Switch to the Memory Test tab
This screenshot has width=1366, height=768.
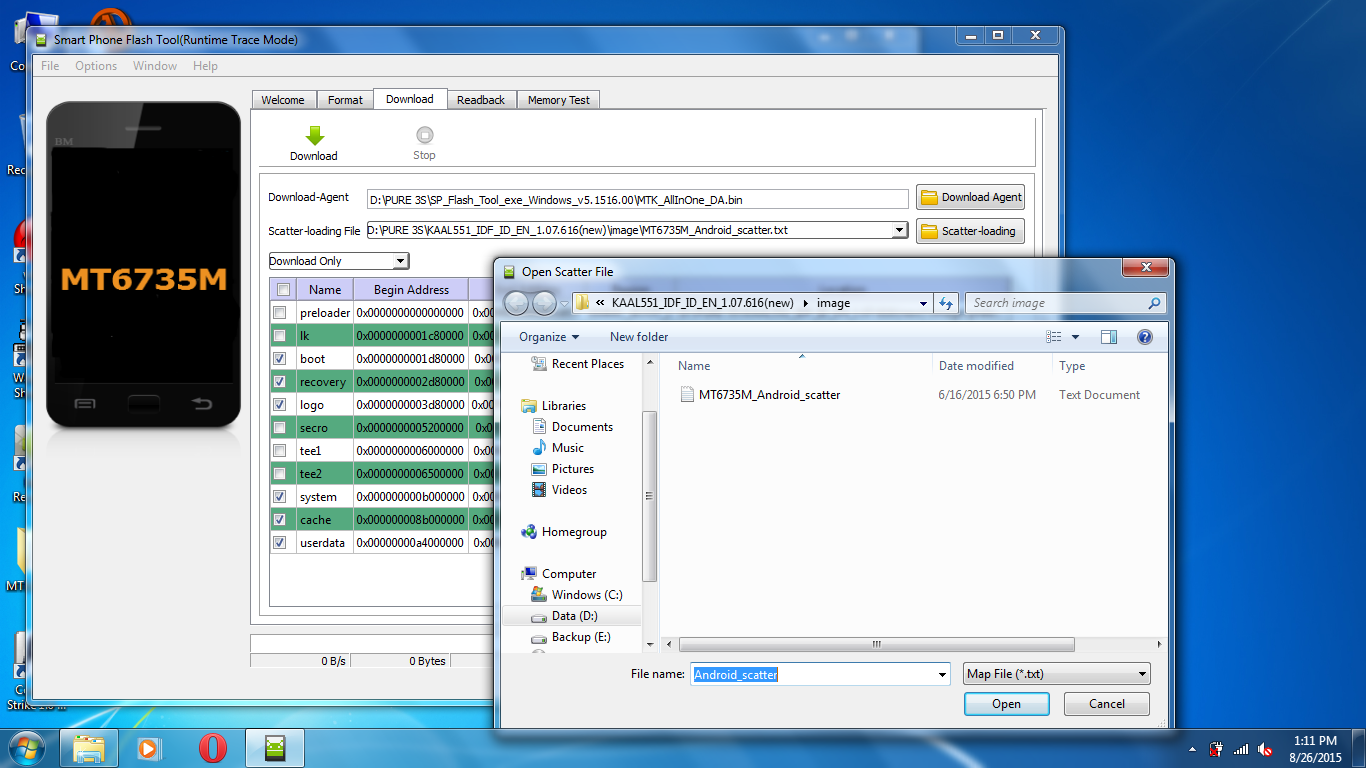[558, 100]
